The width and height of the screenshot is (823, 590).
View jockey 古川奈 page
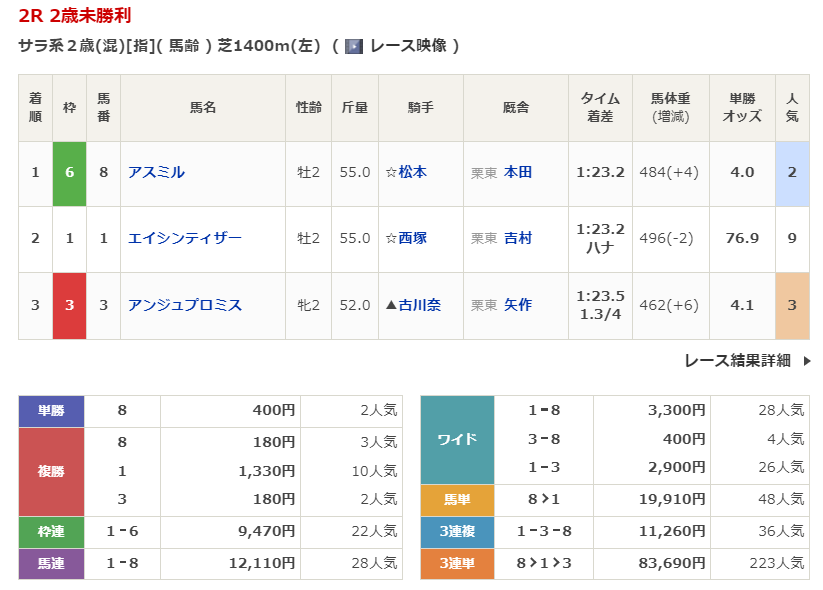point(419,305)
